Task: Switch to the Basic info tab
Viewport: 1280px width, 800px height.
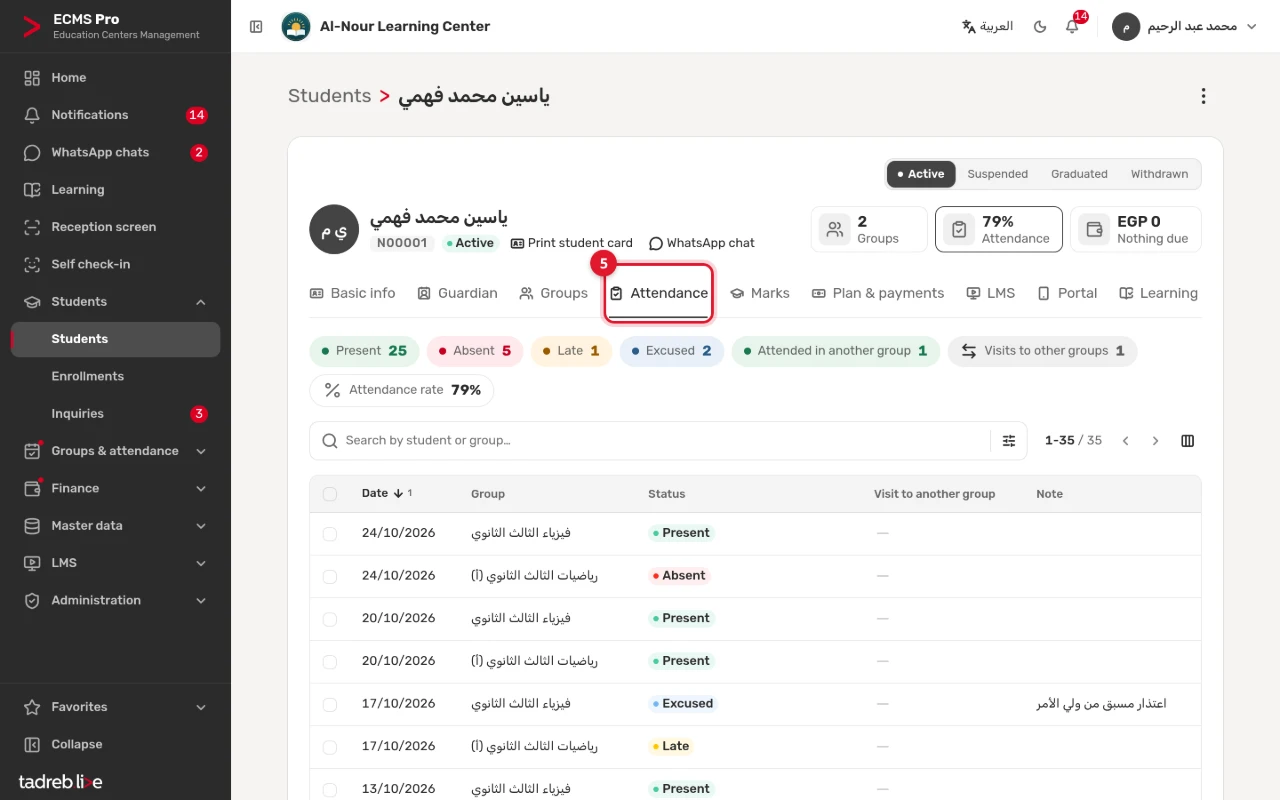Action: pyautogui.click(x=352, y=293)
